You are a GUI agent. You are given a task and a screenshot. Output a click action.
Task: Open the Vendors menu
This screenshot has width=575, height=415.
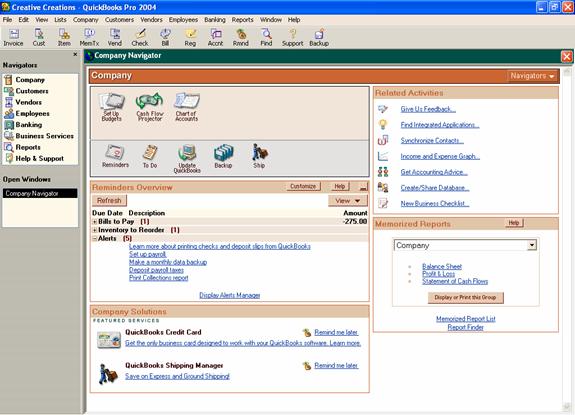151,20
